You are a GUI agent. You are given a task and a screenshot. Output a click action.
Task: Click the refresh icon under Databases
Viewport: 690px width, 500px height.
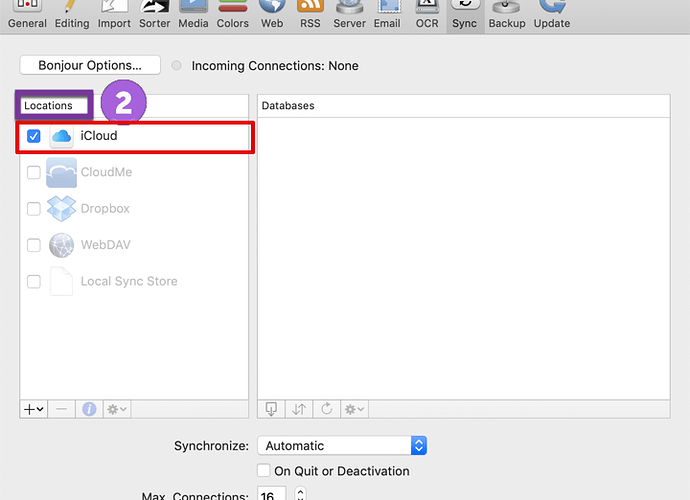(327, 409)
